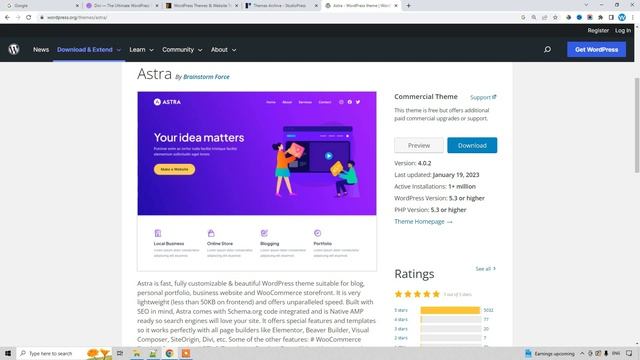Viewport: 640px width, 360px height.
Task: Open Brainstorm Force author link
Action: coord(206,77)
